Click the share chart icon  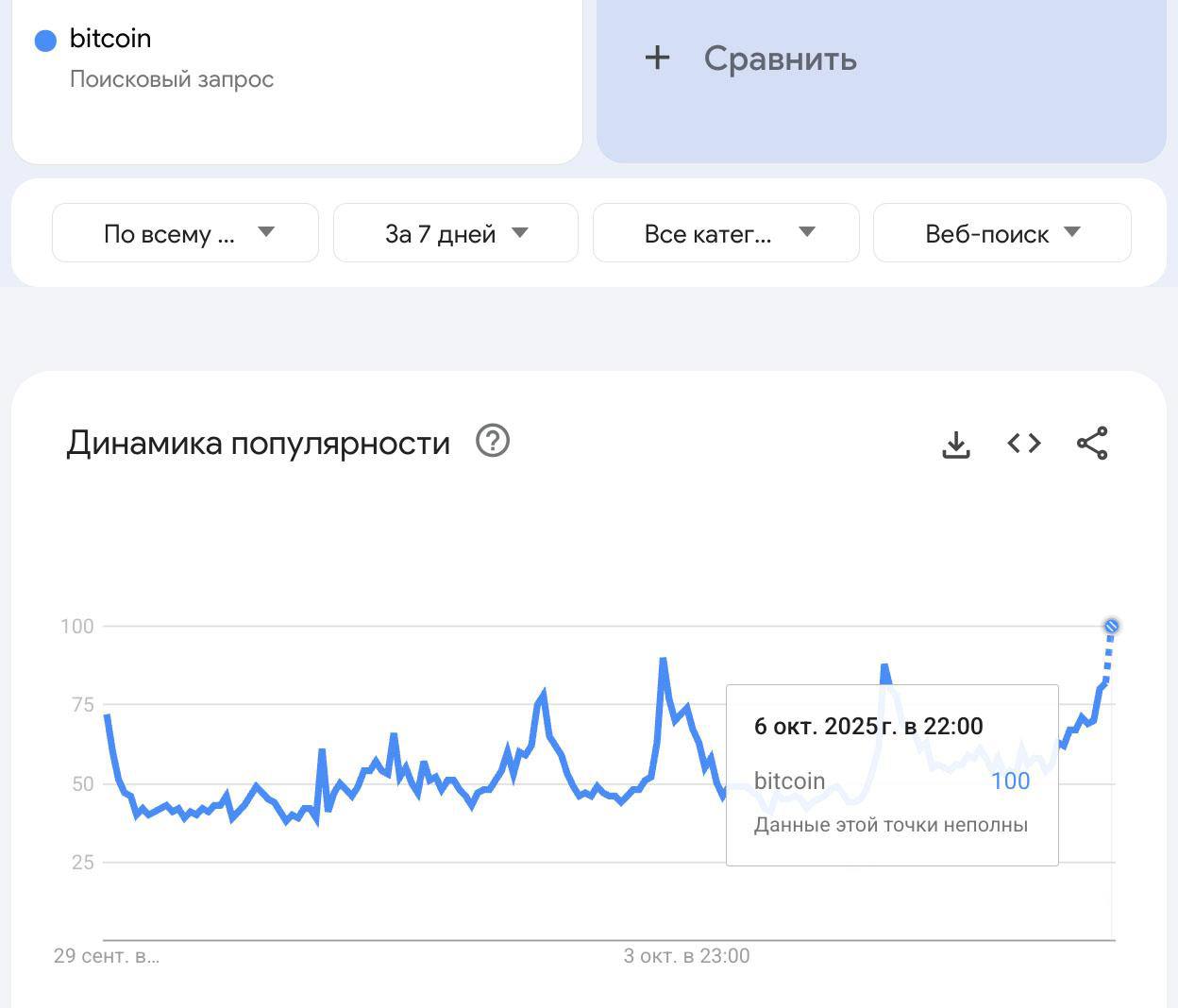click(1092, 443)
